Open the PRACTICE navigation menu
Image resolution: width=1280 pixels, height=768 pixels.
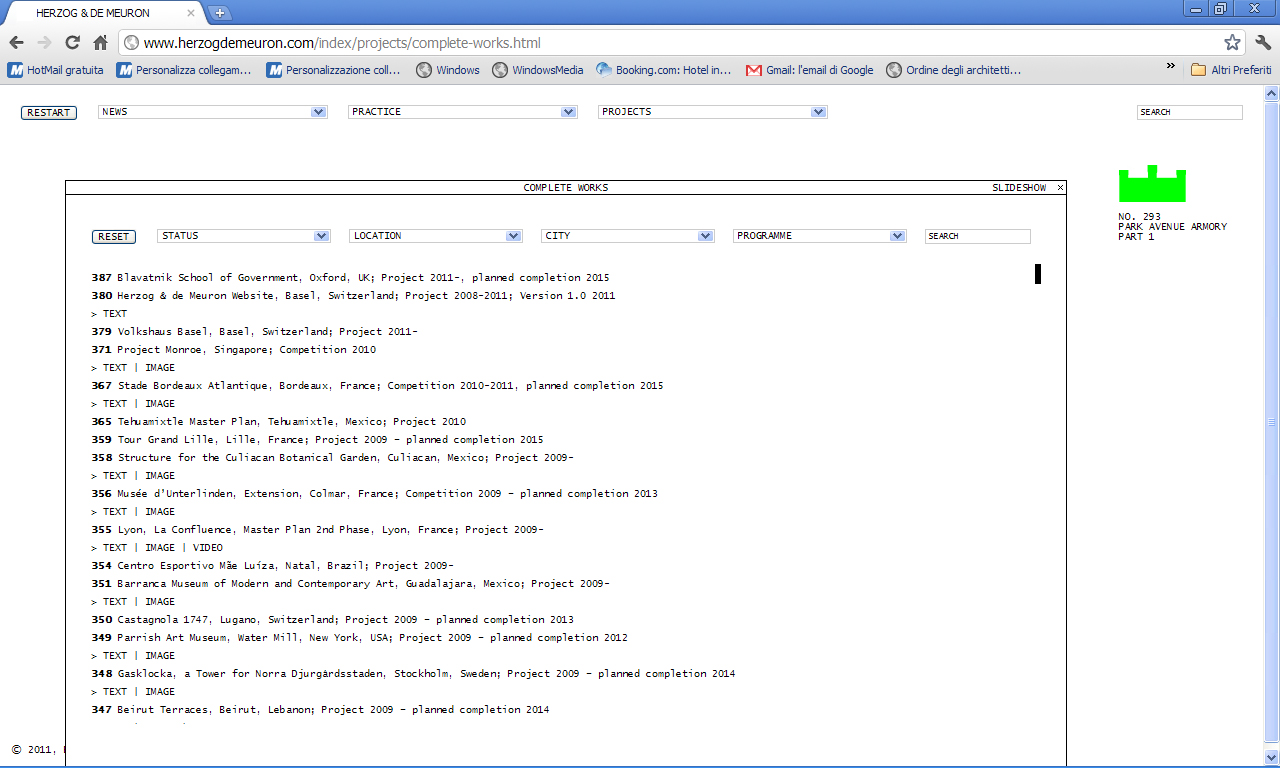(462, 112)
